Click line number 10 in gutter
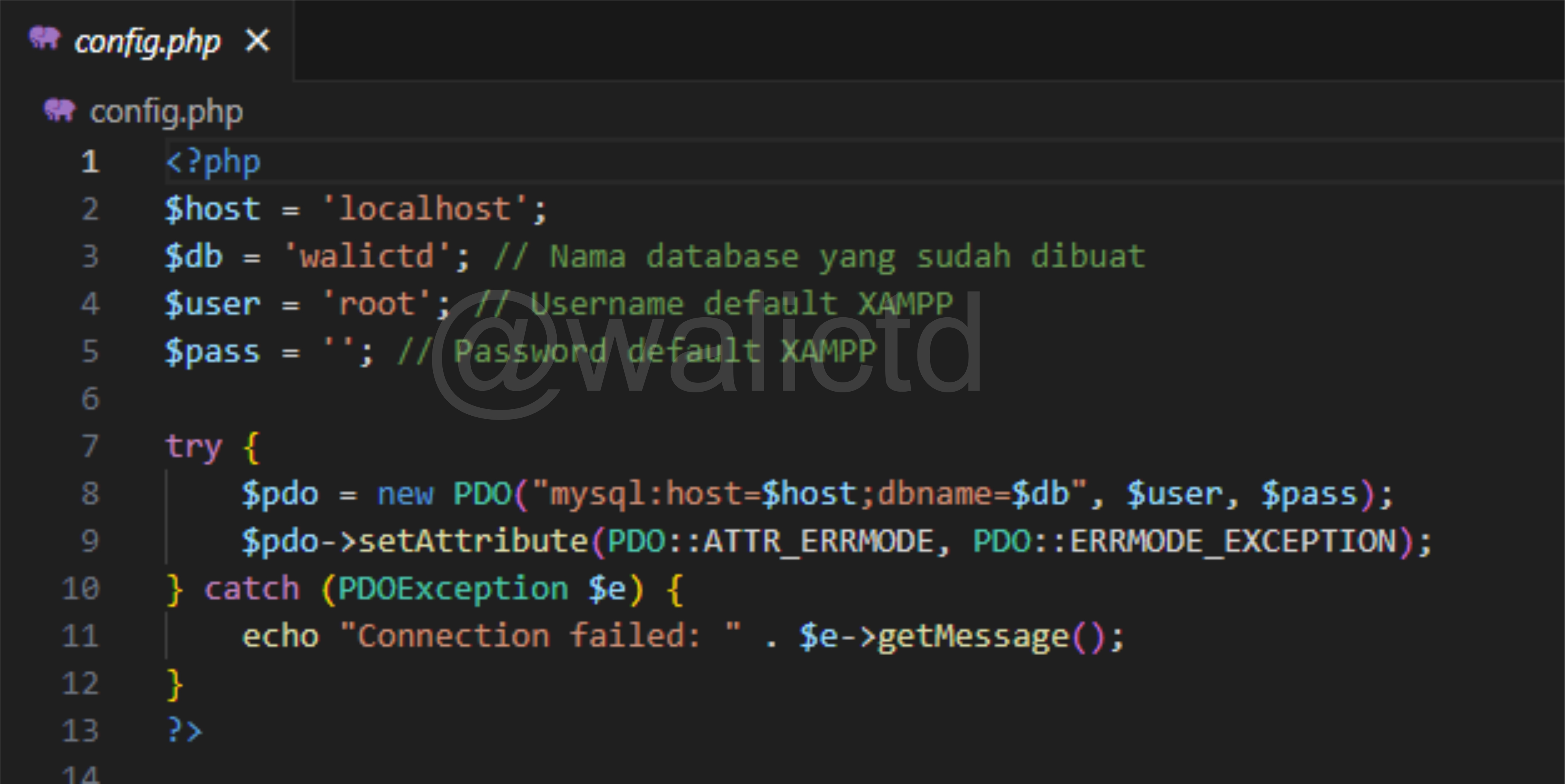This screenshot has width=1565, height=784. click(x=80, y=589)
